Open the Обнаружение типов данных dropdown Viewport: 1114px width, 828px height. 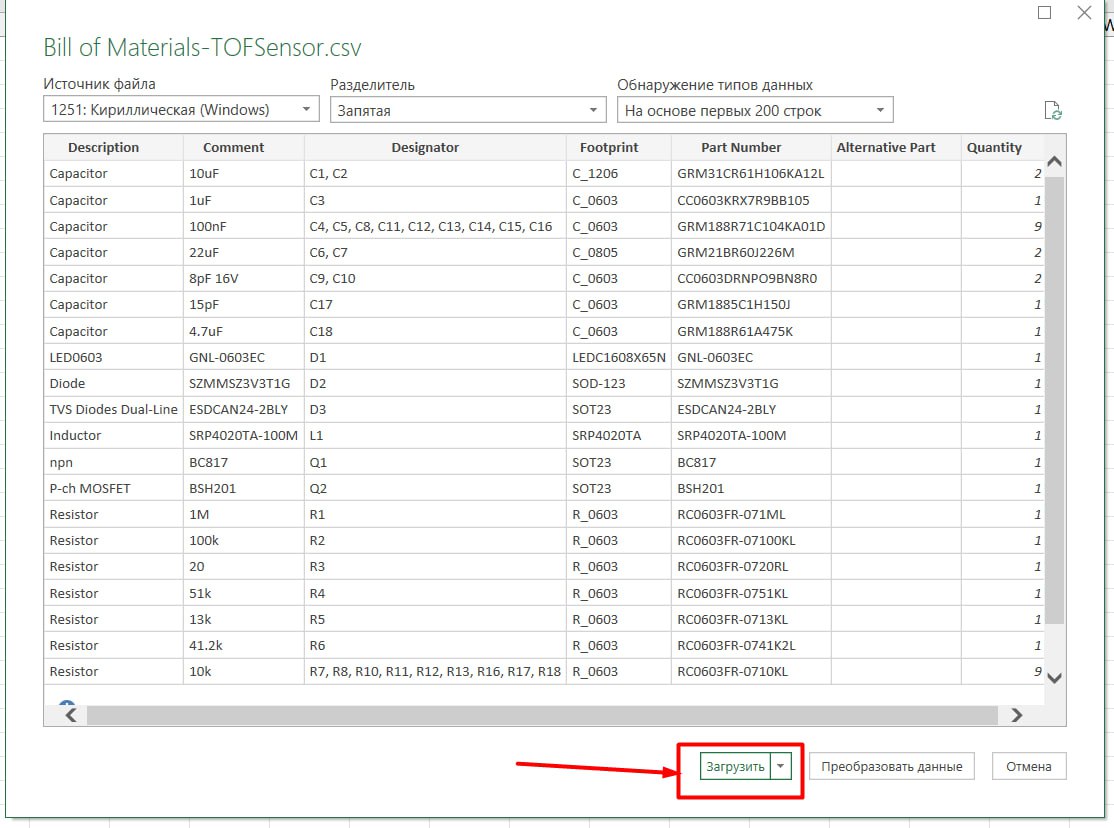point(754,110)
